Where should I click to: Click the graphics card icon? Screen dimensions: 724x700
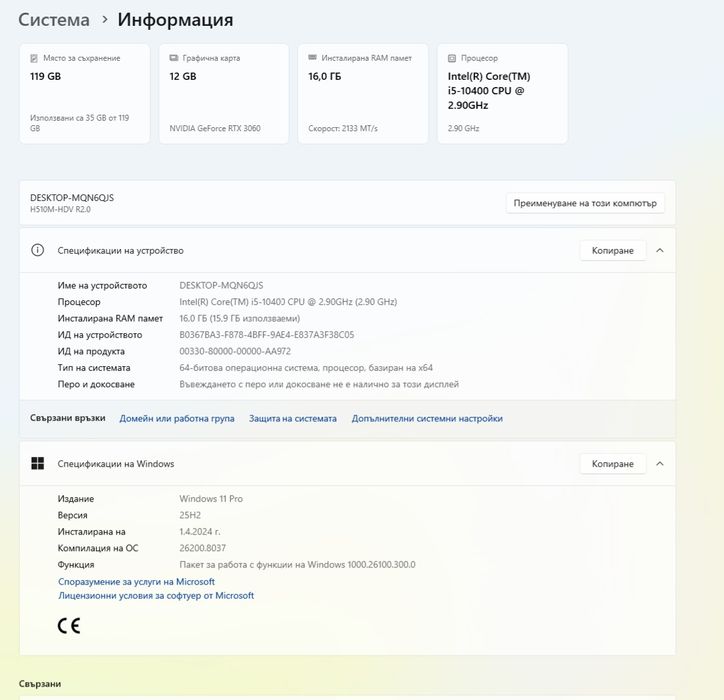click(174, 58)
